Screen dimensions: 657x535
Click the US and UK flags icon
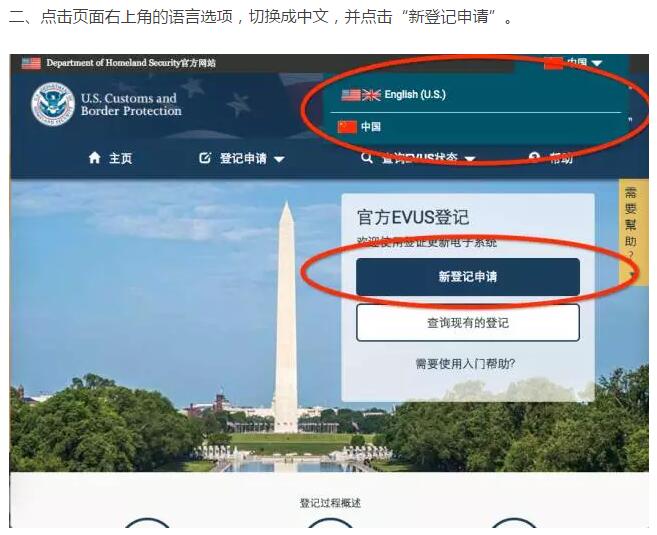[361, 95]
